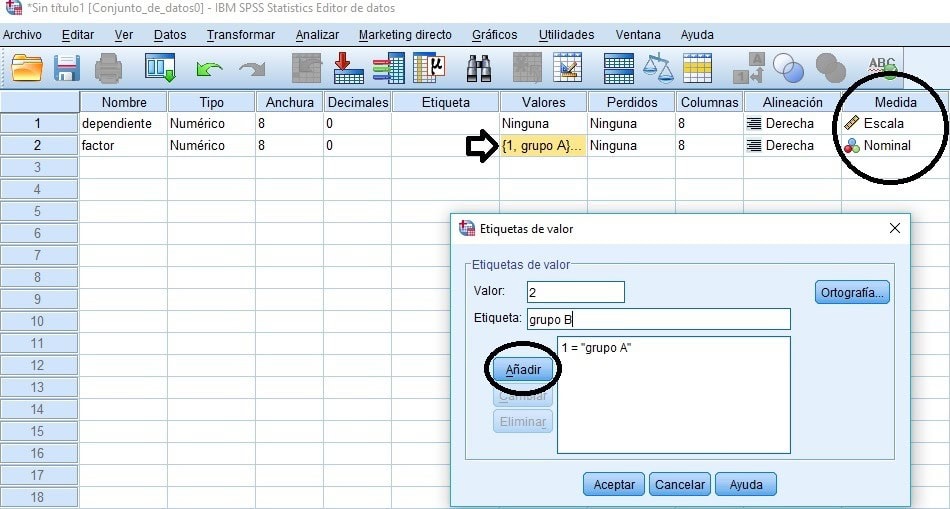
Task: Click the Valor input field
Action: 576,292
